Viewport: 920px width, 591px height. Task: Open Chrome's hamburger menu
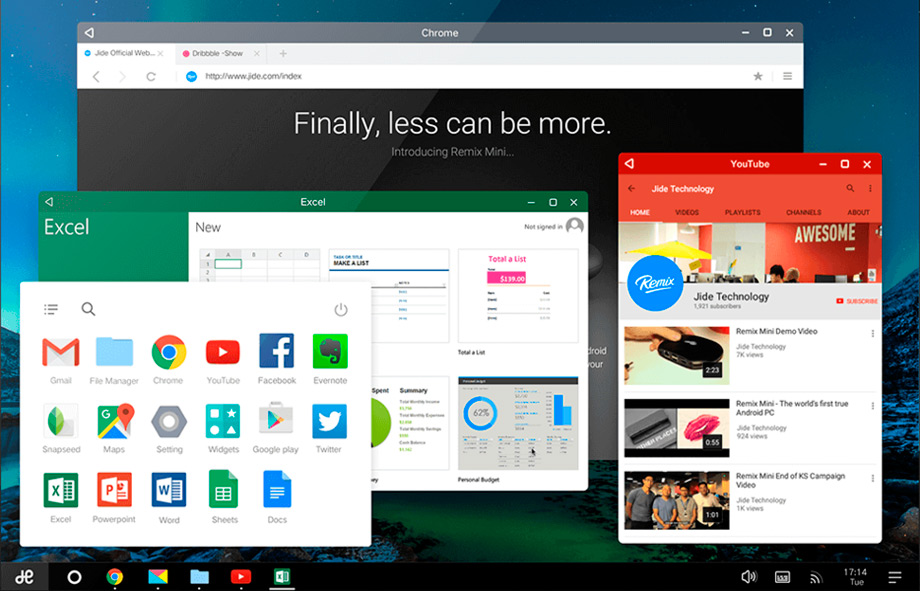[x=787, y=76]
